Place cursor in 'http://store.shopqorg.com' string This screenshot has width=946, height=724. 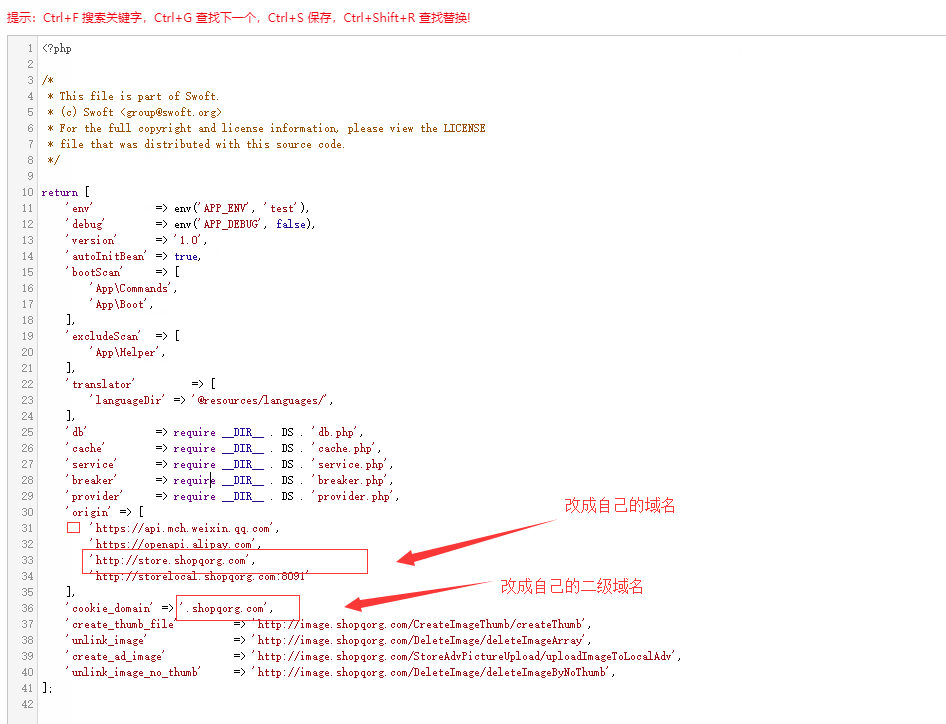pyautogui.click(x=170, y=560)
